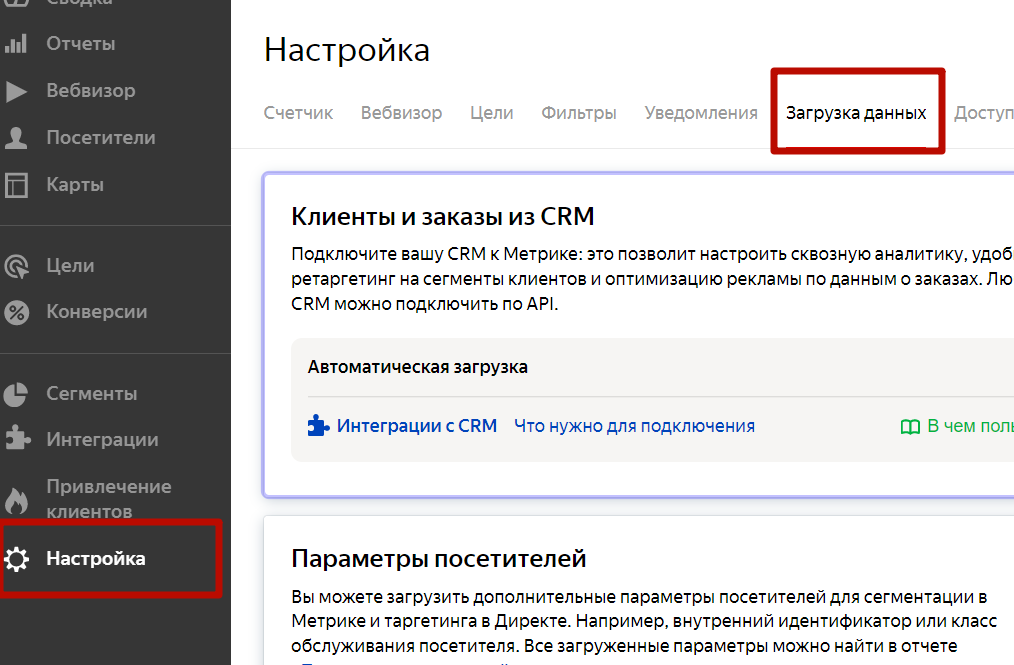1014x665 pixels.
Task: Switch to the Вебвизор settings tab
Action: 402,113
